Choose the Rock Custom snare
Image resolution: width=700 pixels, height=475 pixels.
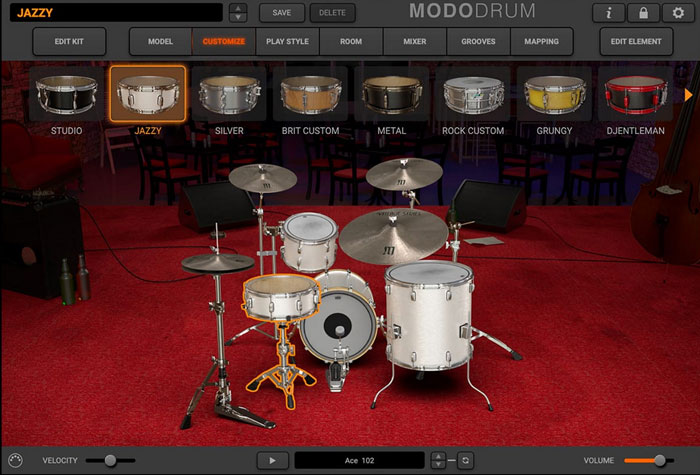click(473, 95)
